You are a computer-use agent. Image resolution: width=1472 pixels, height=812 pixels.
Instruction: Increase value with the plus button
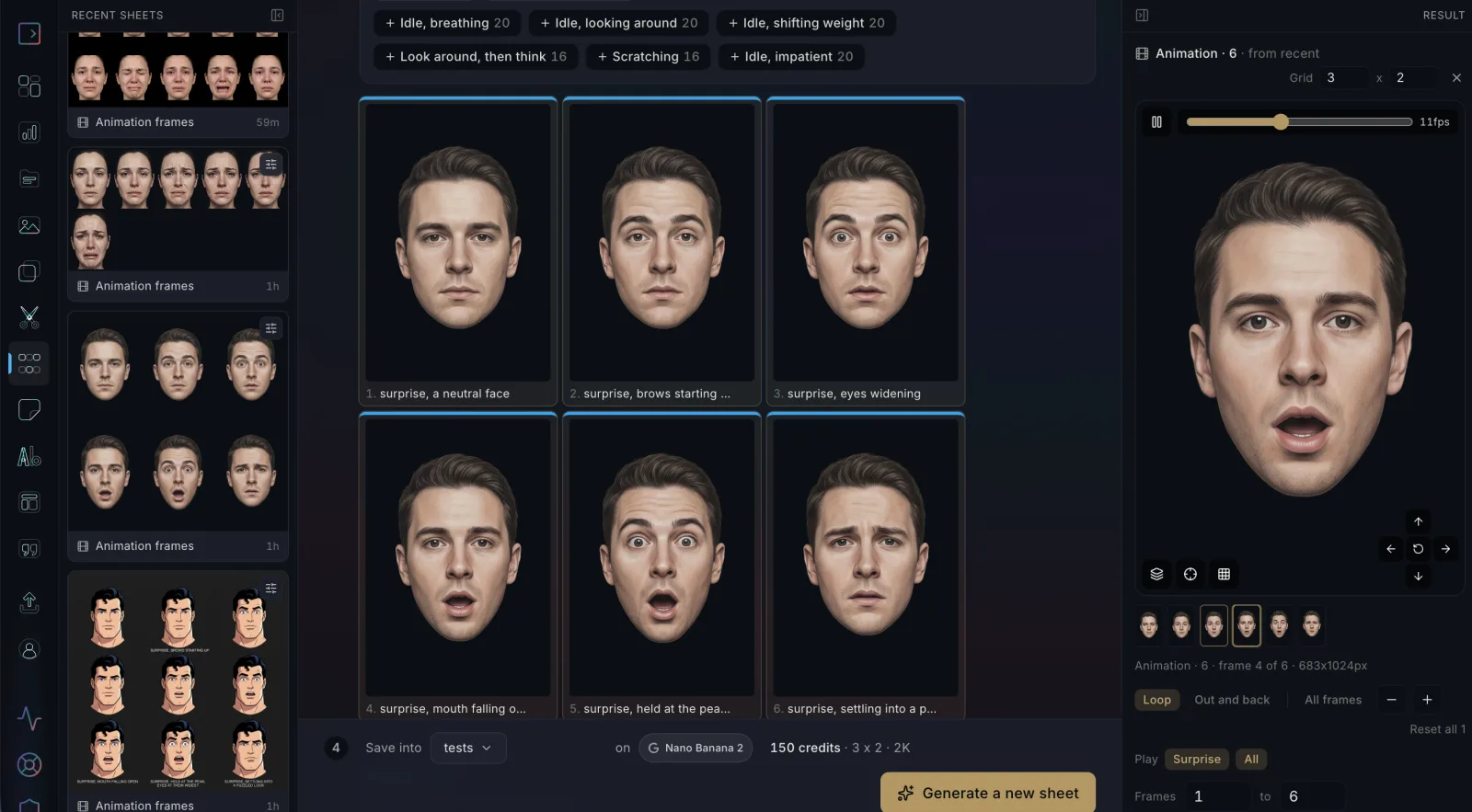click(x=1427, y=700)
